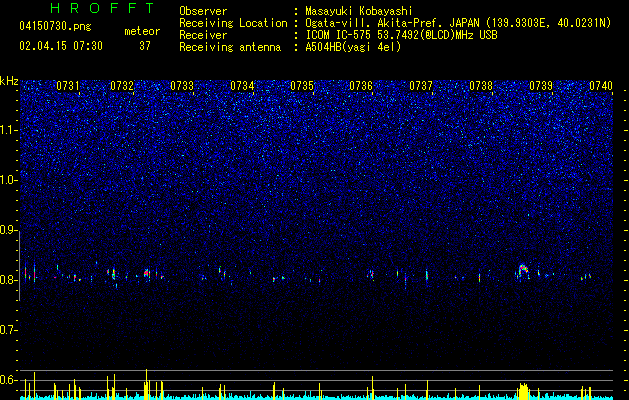Click the 1.0 kHz axis label
The width and height of the screenshot is (629, 400).
[x=8, y=180]
